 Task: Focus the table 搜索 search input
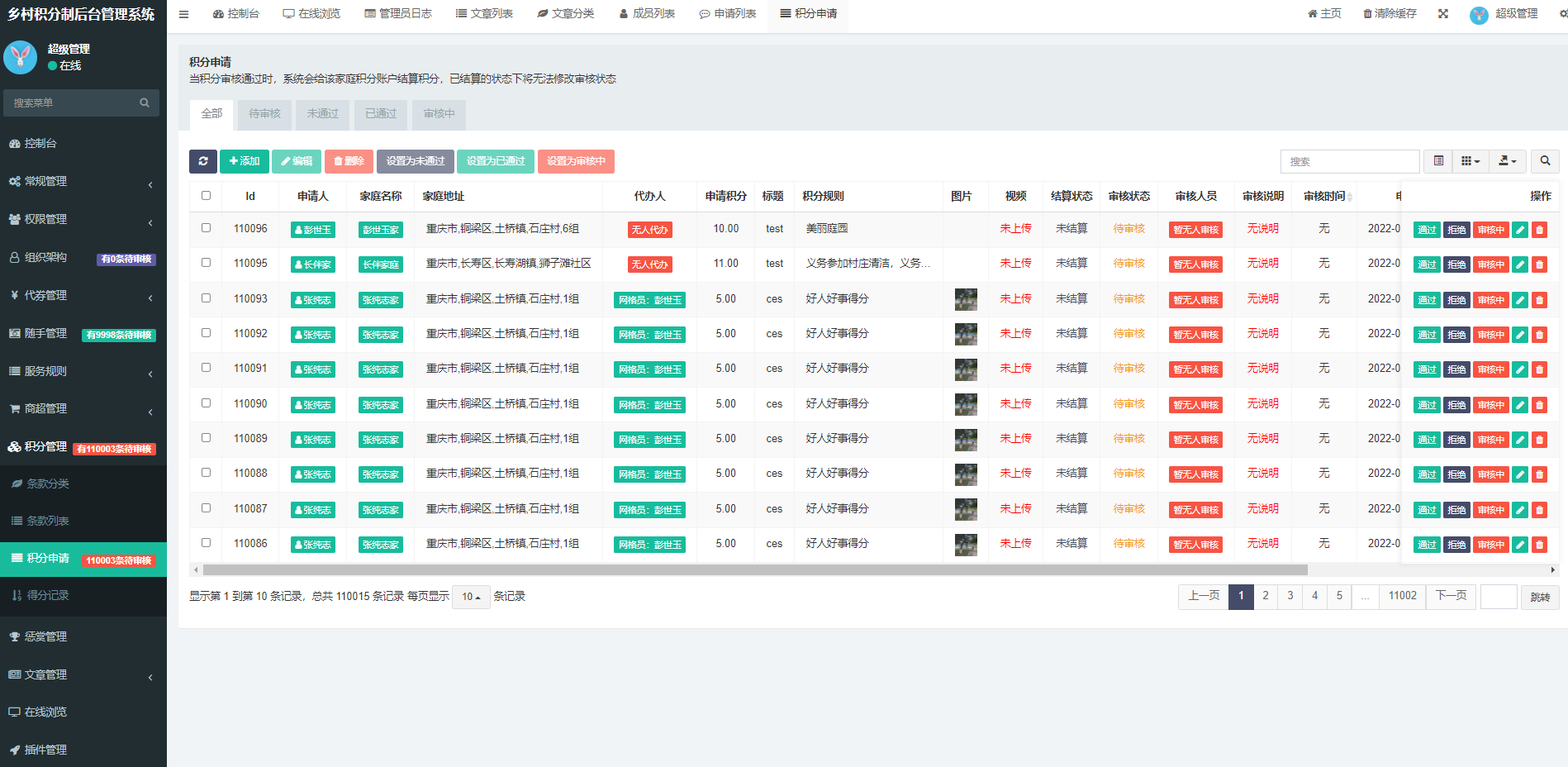[1350, 161]
